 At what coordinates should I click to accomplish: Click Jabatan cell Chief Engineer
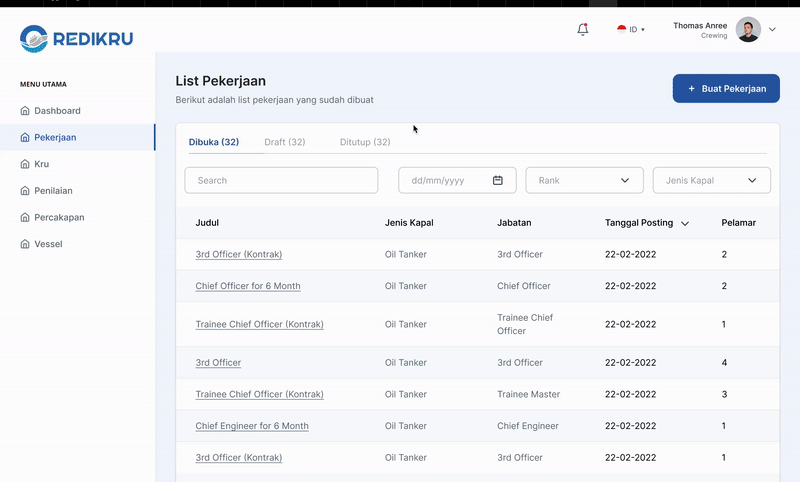[528, 425]
